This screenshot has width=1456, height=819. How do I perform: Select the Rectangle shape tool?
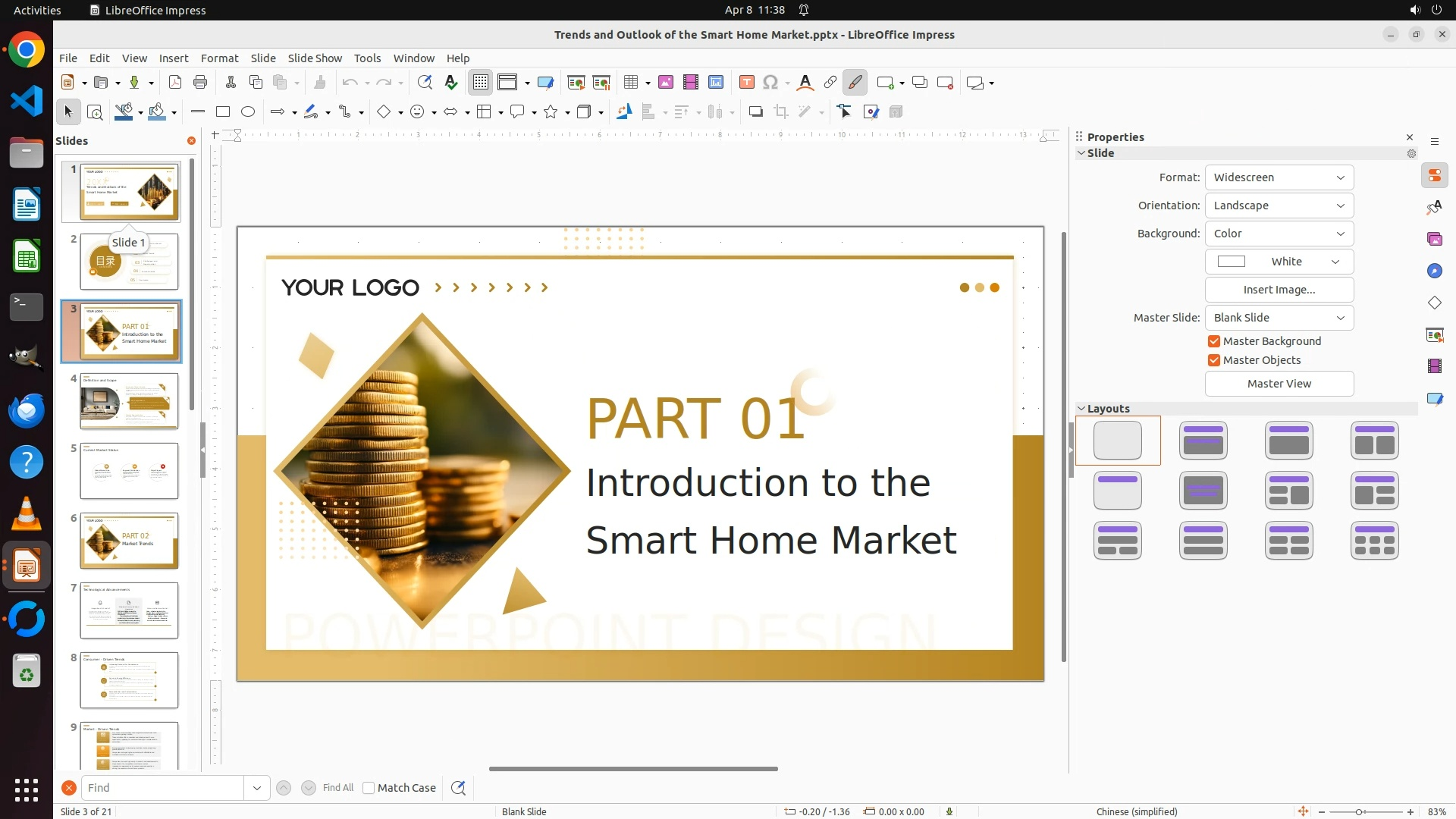click(x=223, y=112)
